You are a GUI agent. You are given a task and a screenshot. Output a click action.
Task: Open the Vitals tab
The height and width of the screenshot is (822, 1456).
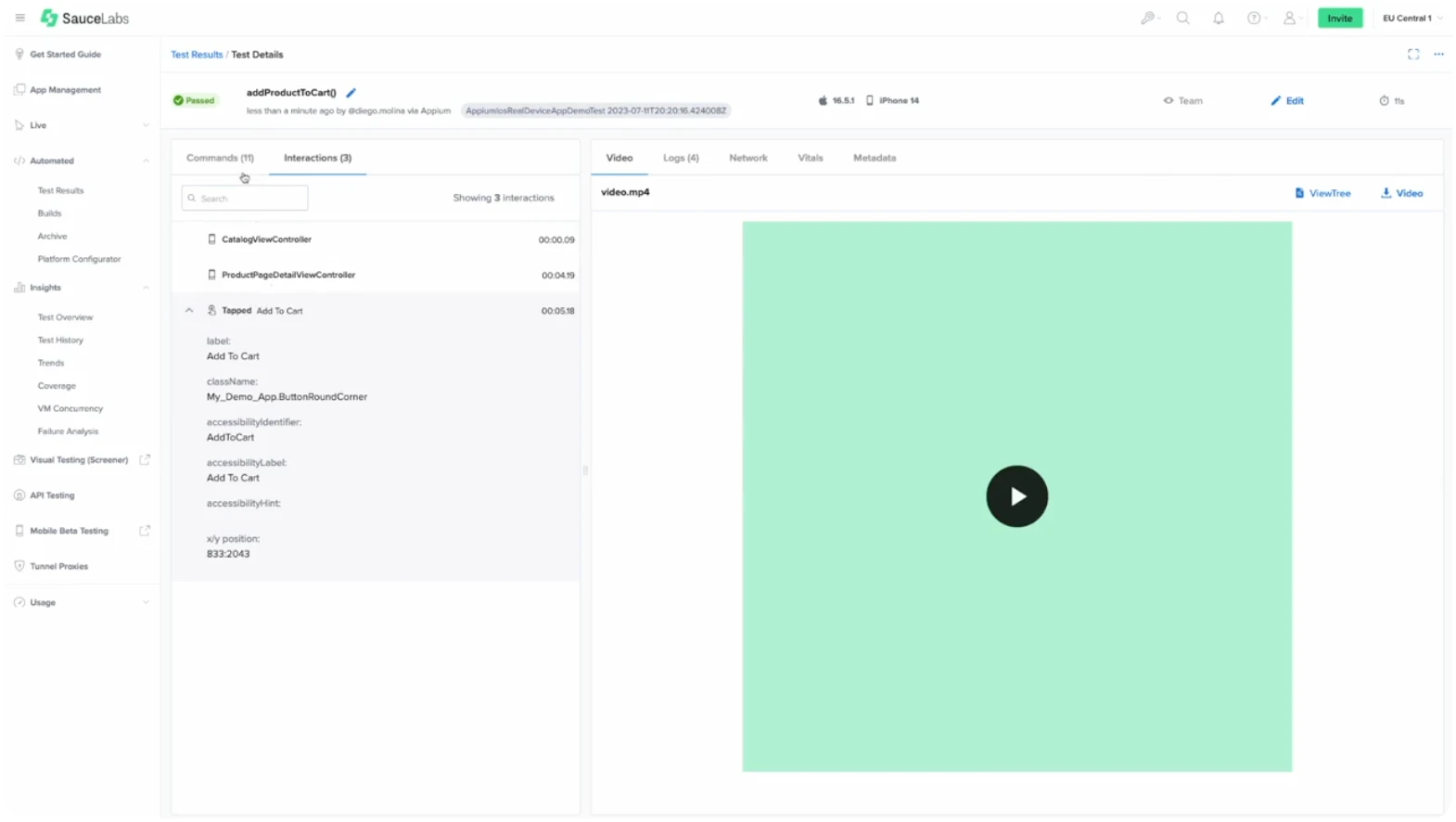(811, 158)
